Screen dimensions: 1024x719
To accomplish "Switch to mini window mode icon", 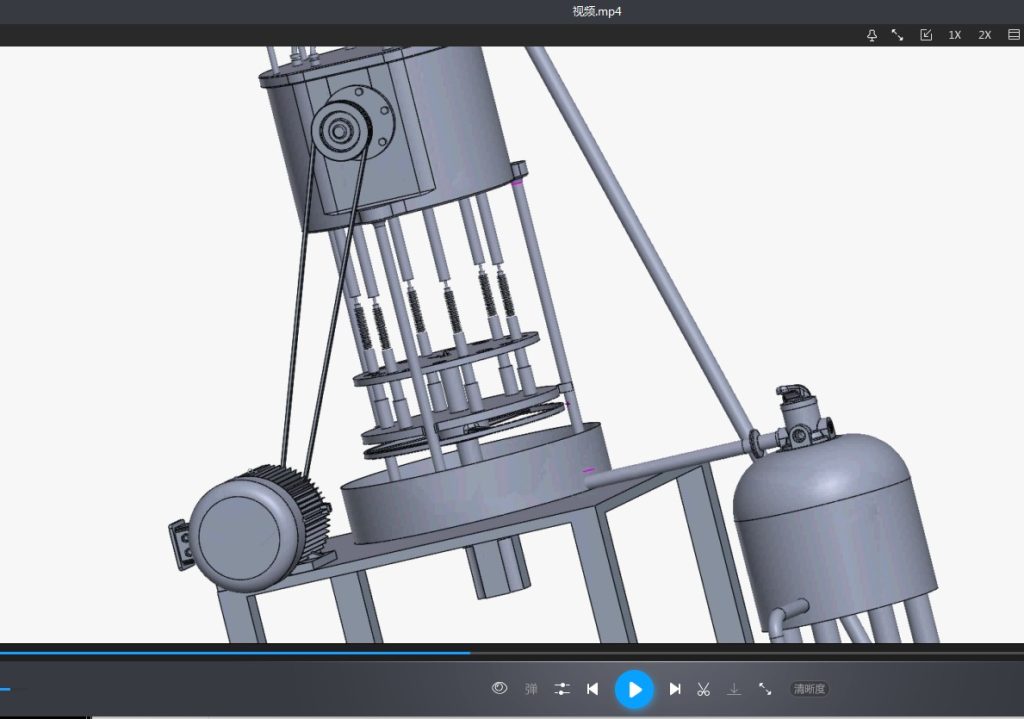I will point(926,35).
